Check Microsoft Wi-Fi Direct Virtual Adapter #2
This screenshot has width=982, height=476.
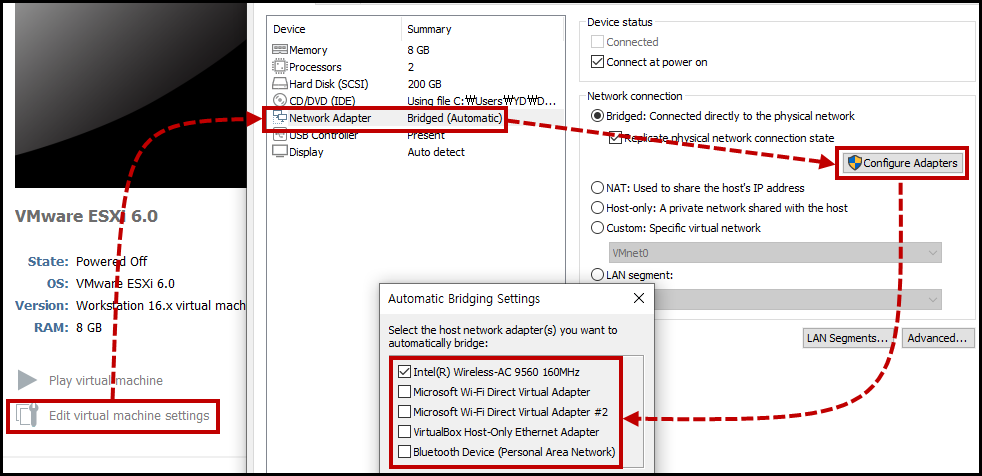coord(405,412)
